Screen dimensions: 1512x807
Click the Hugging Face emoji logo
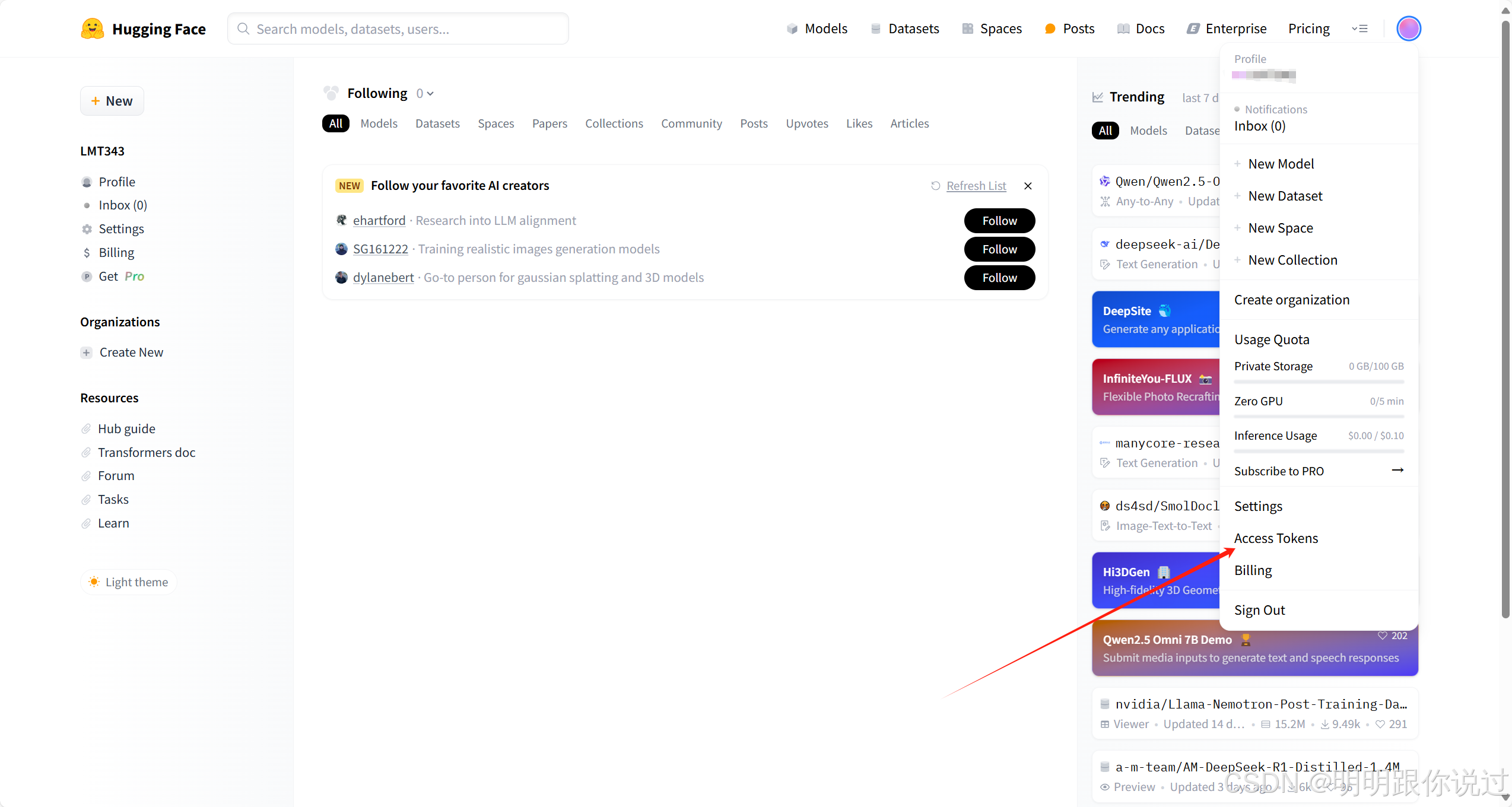tap(92, 28)
